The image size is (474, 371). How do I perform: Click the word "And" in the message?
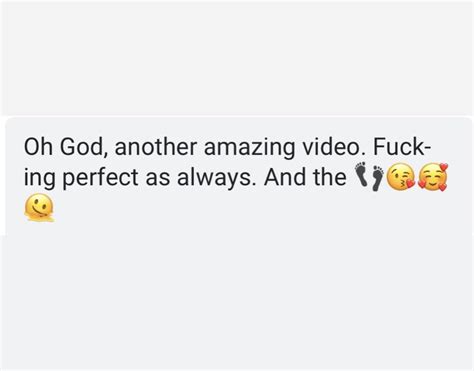coord(286,177)
